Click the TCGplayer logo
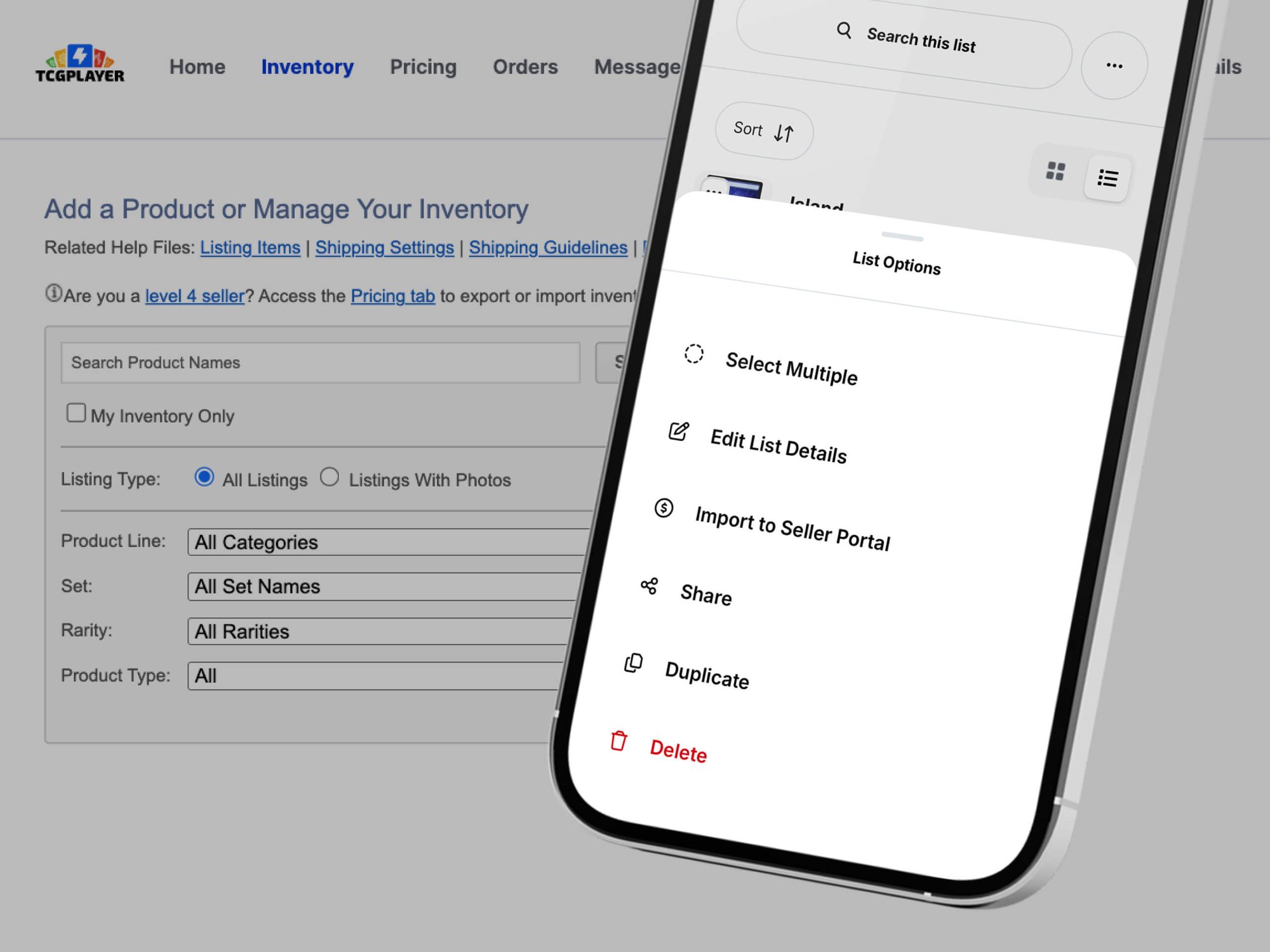The height and width of the screenshot is (952, 1270). click(x=80, y=64)
